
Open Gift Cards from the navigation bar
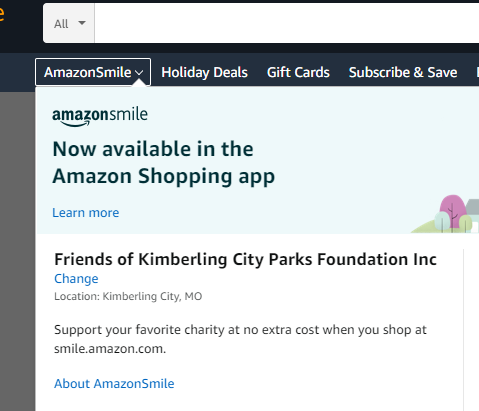(298, 72)
